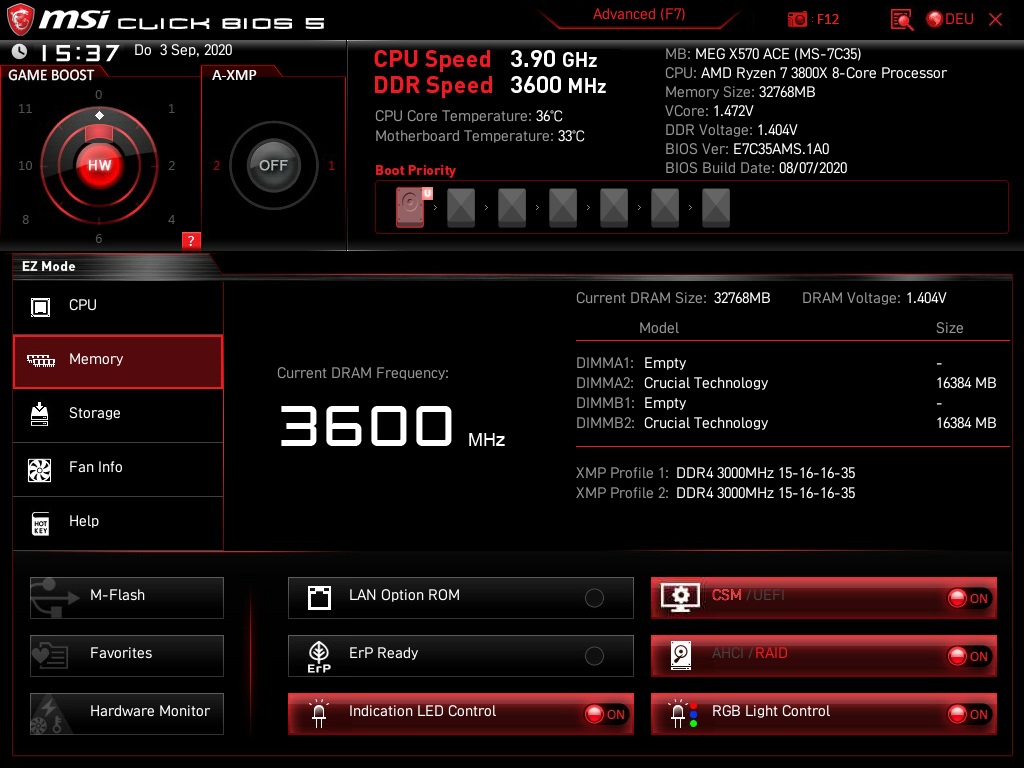Open the Hardware Monitor button

tap(127, 714)
